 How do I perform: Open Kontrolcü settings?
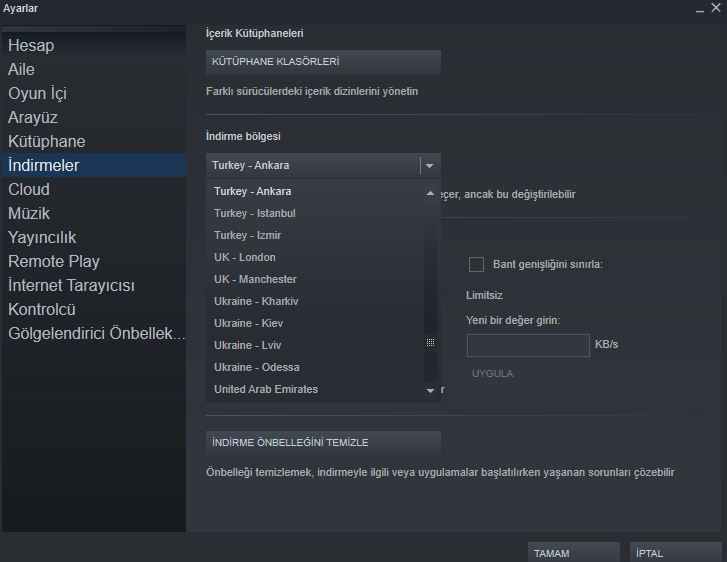(x=94, y=309)
